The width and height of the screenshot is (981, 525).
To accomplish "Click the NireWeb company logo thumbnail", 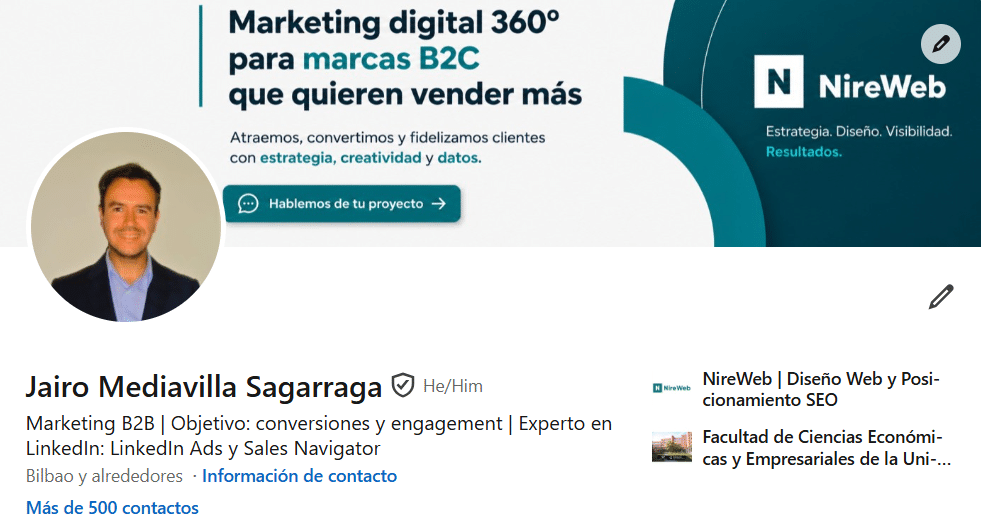I will click(x=671, y=388).
